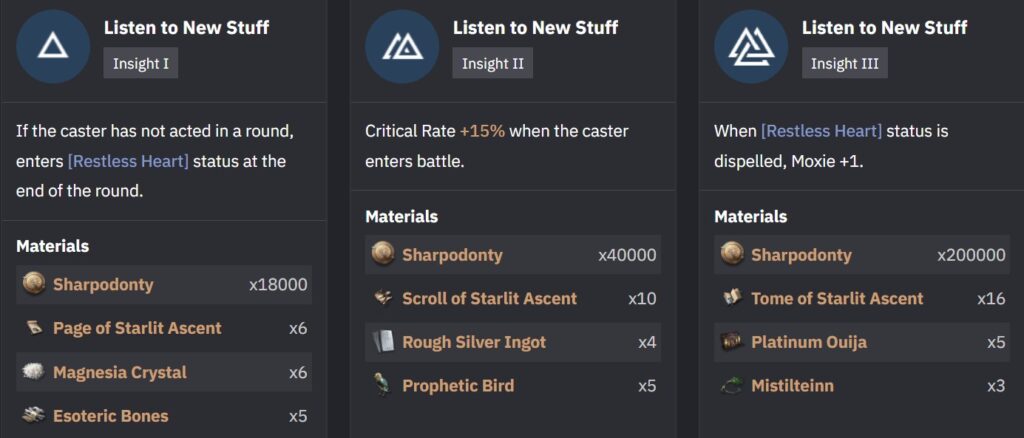Screen dimensions: 1024x438
Task: Click the Platinum Ouija material icon
Action: [731, 342]
